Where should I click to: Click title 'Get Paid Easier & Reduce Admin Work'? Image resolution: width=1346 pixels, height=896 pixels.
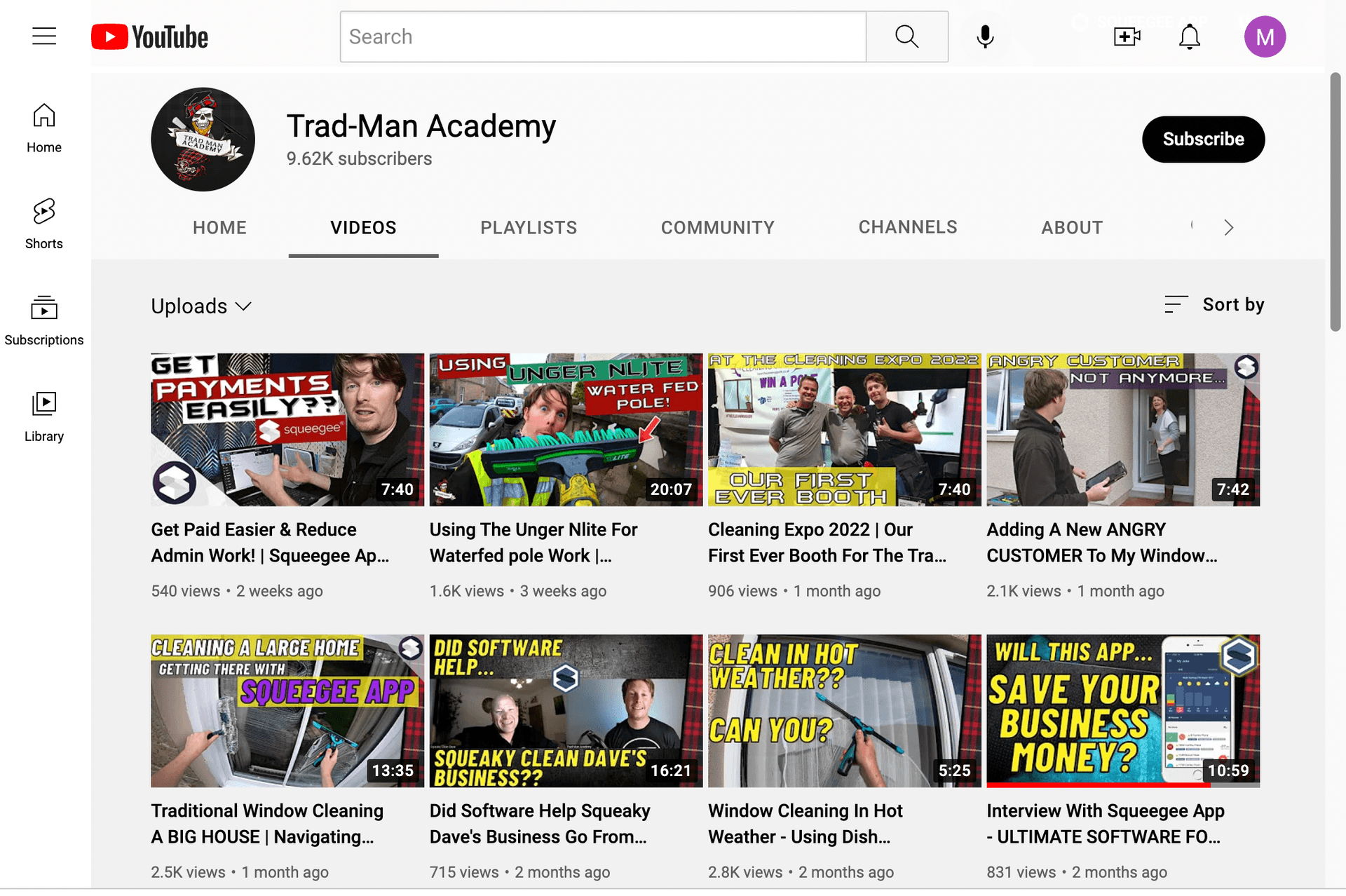(270, 543)
